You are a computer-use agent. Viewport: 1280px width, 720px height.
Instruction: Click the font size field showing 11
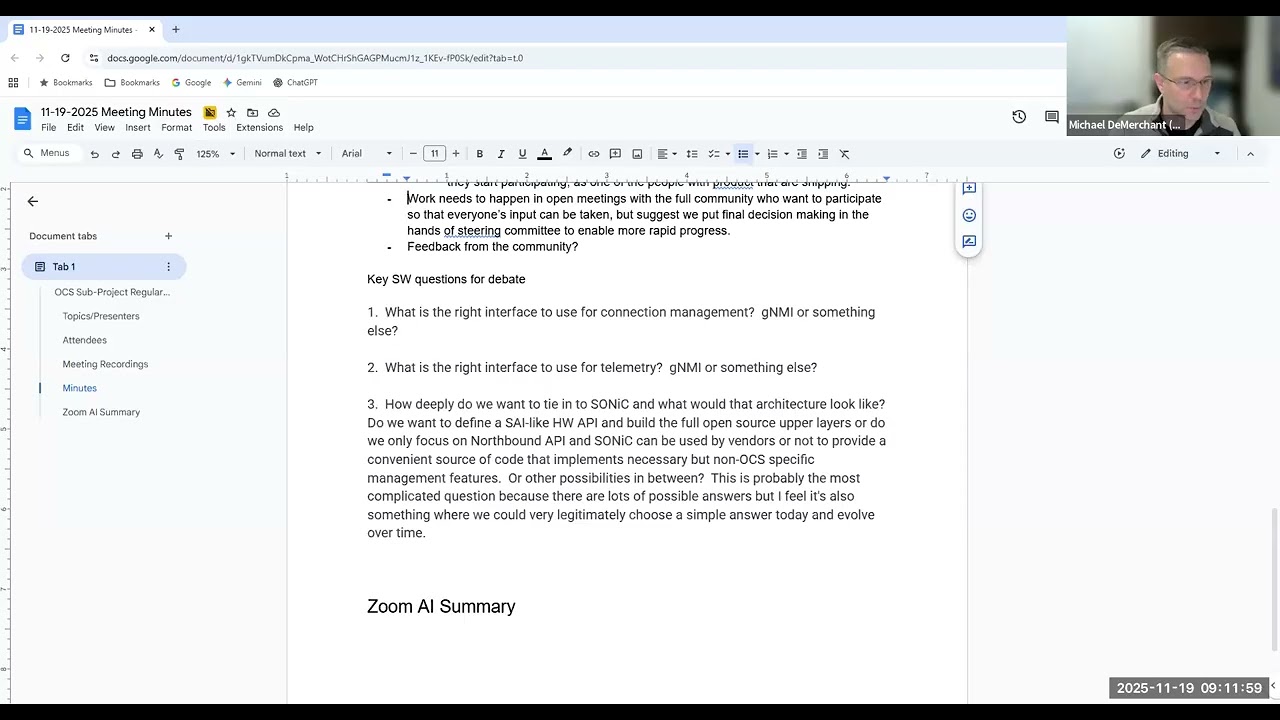tap(434, 154)
